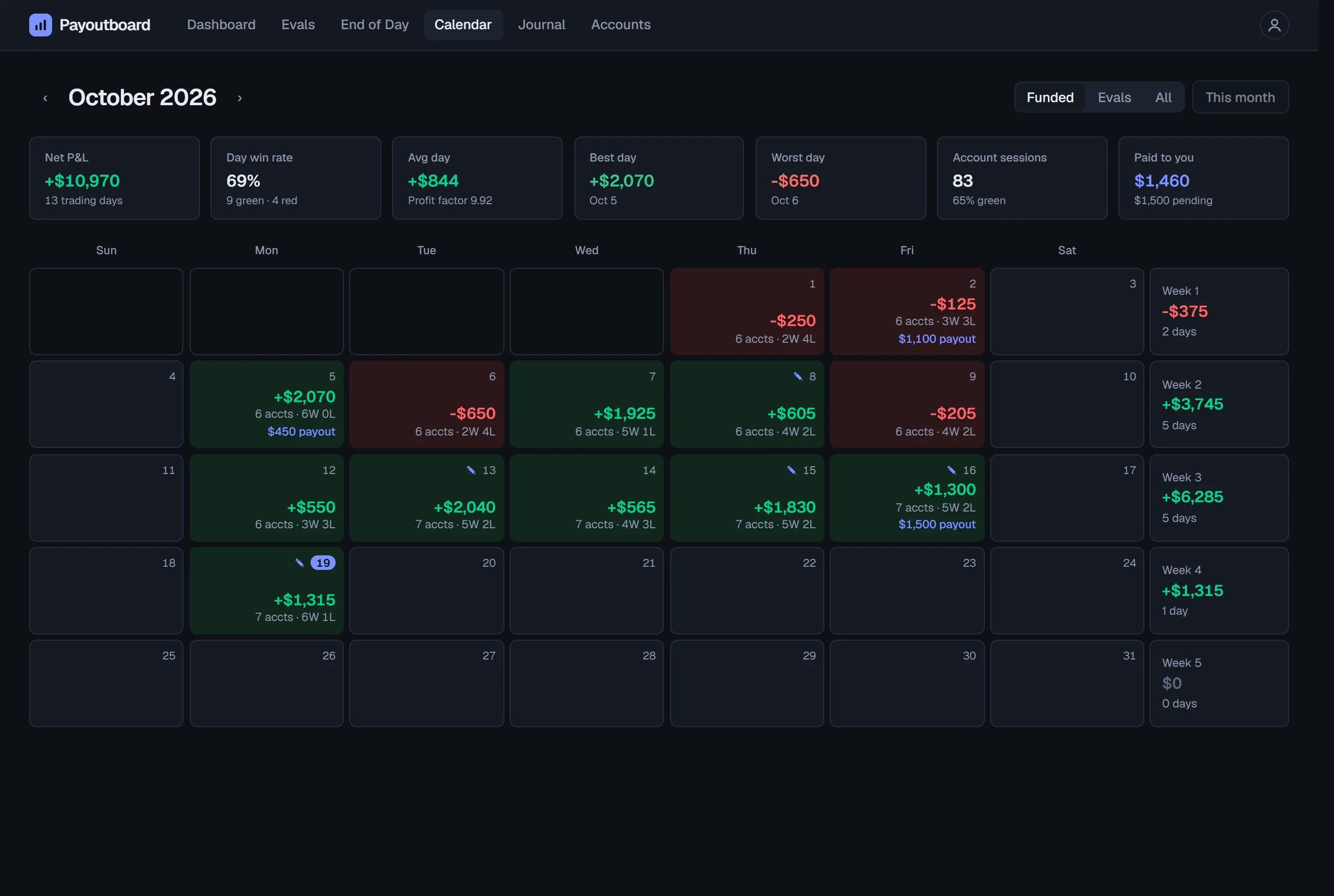Open the Journal tab
This screenshot has width=1334, height=896.
pyautogui.click(x=541, y=24)
